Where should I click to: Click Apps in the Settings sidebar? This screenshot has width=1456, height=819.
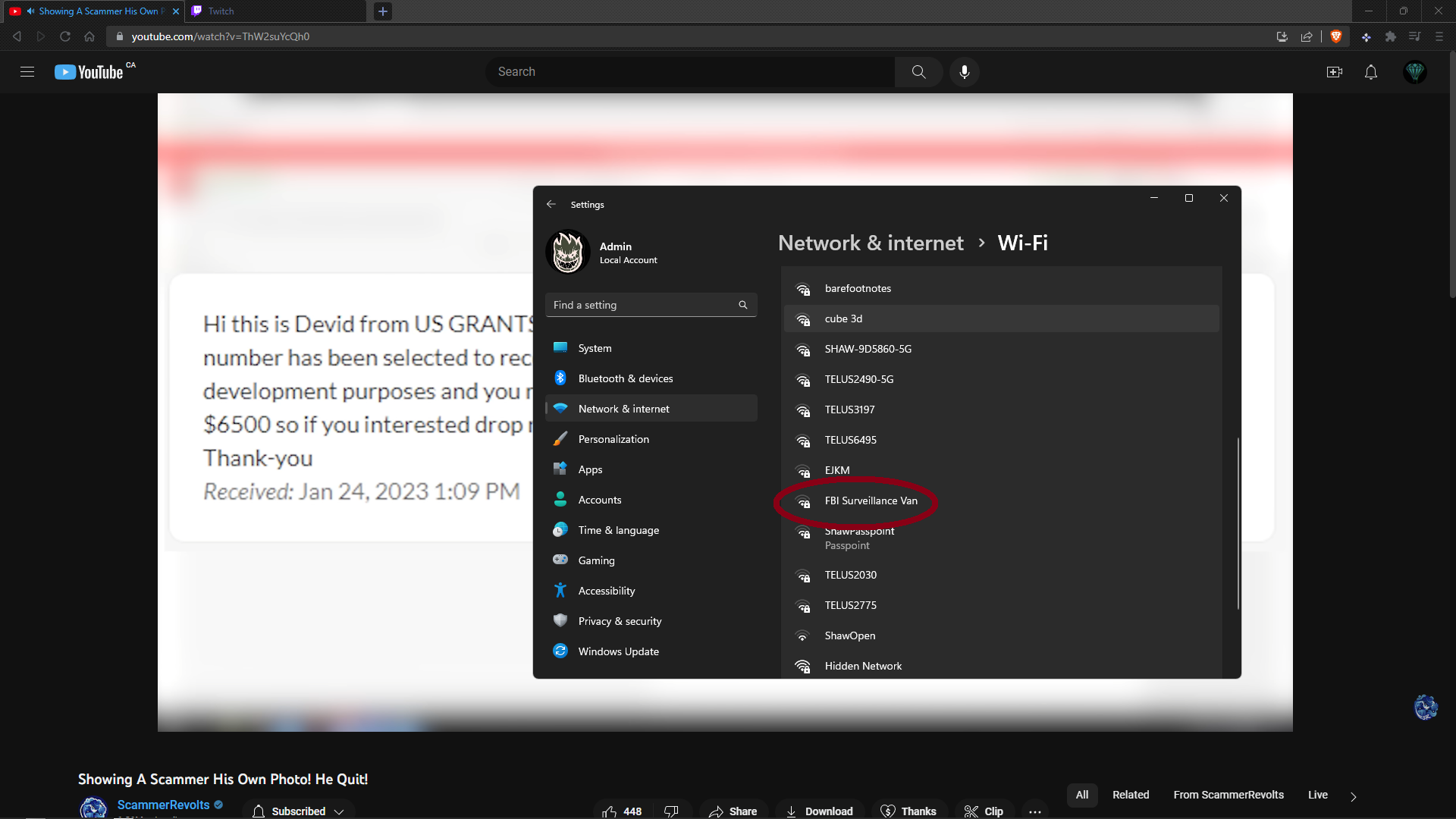651,469
